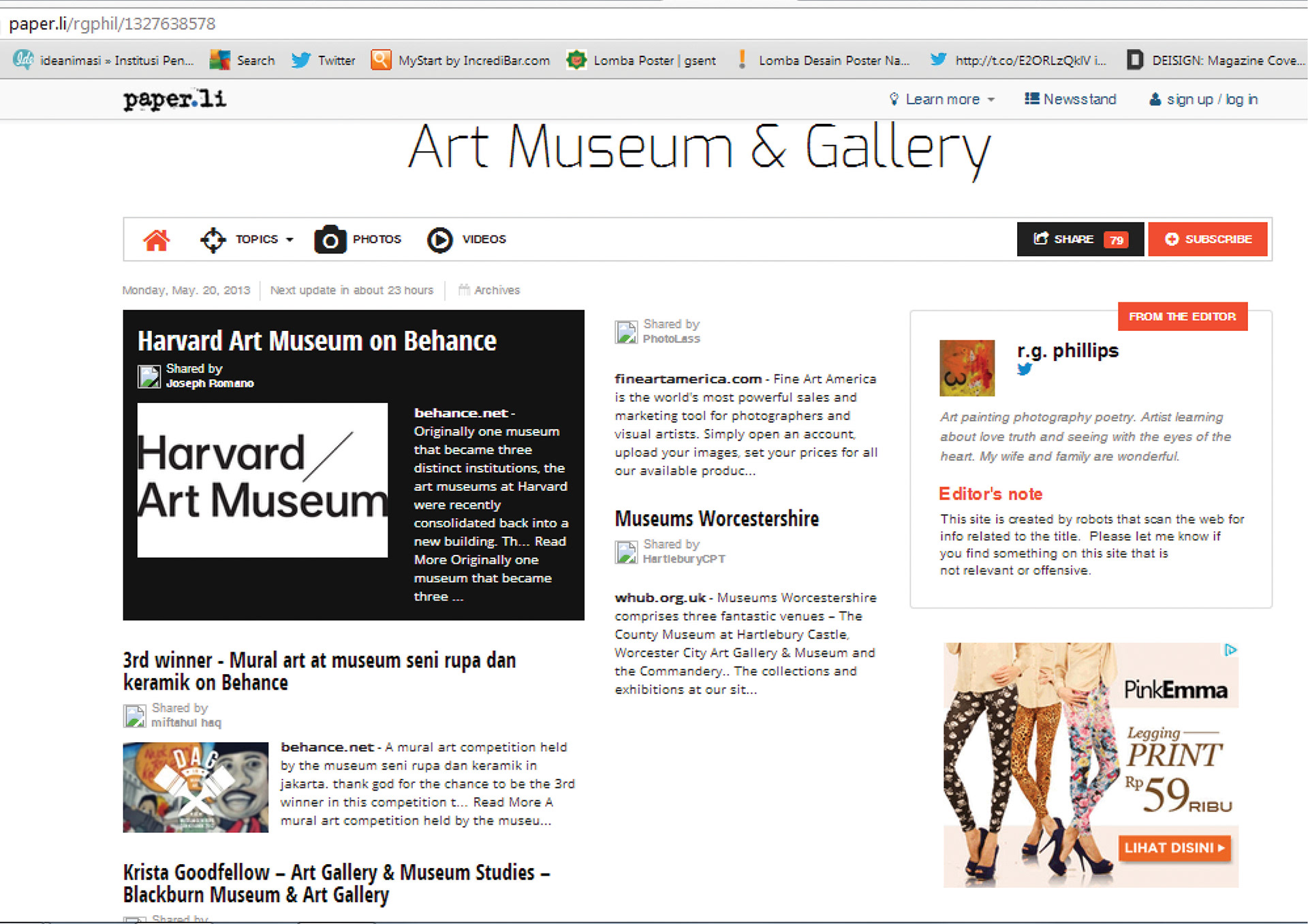Click the browser address bar
The image size is (1308, 924).
coord(654,24)
